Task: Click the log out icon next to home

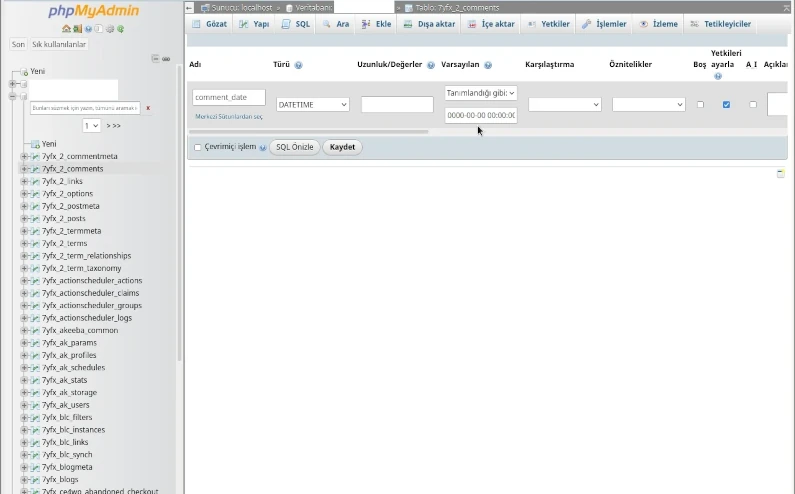Action: (x=78, y=29)
